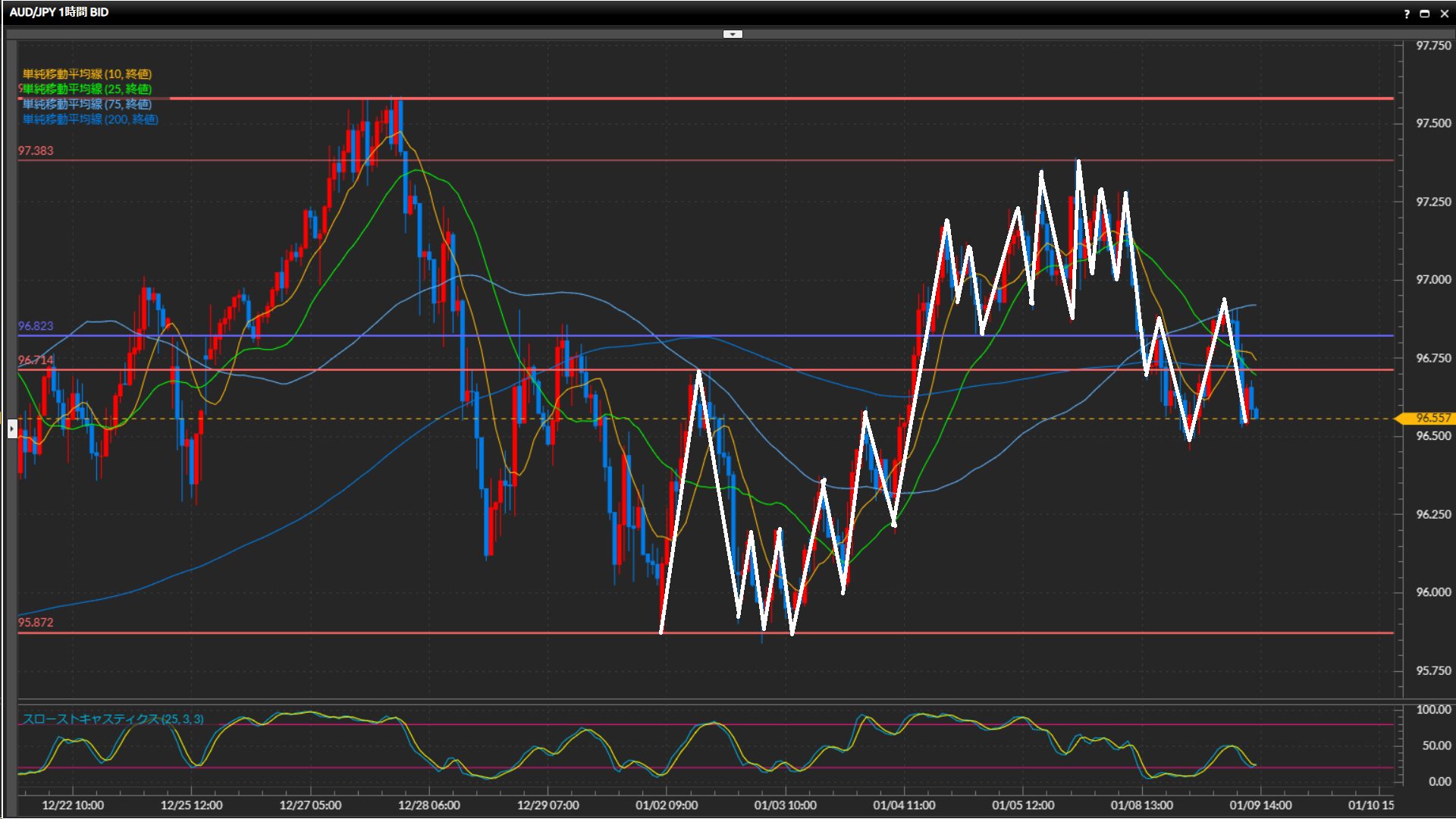Click the left-edge panel expand arrow
This screenshot has width=1456, height=819.
pyautogui.click(x=11, y=429)
